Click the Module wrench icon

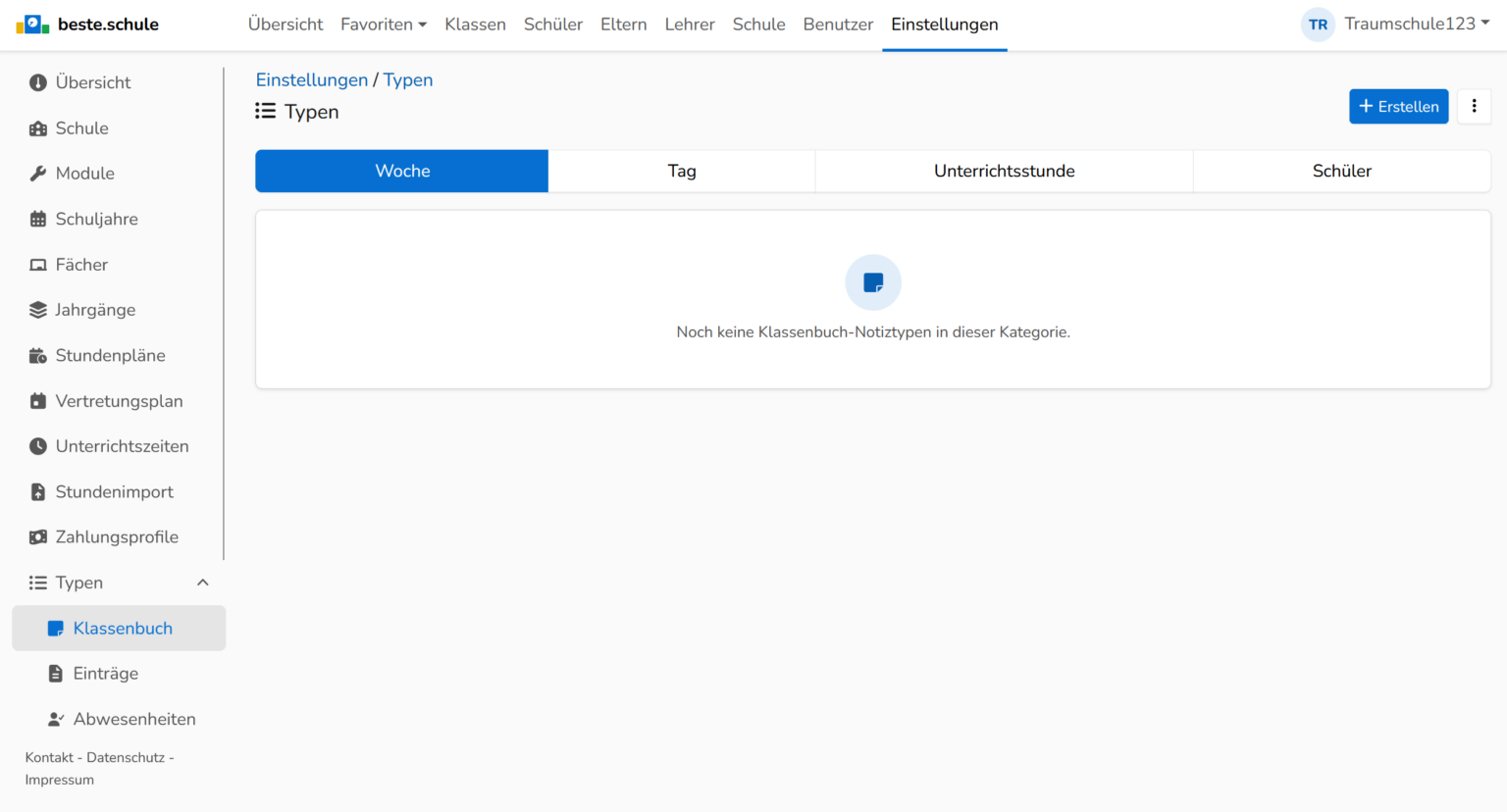coord(38,174)
